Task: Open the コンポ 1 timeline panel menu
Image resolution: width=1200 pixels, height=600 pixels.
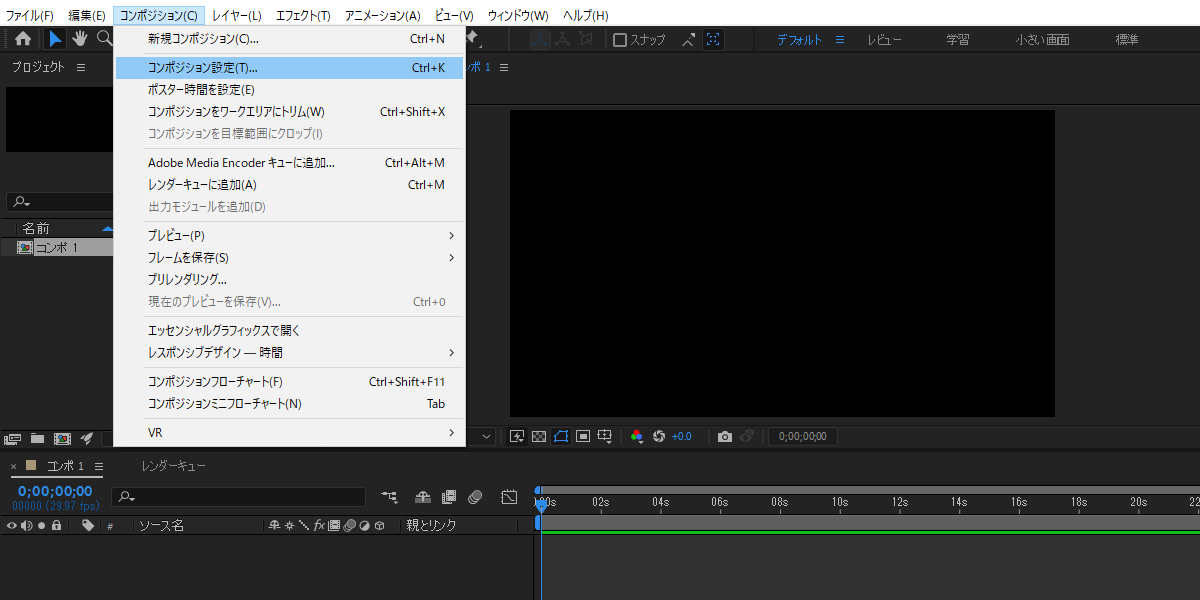Action: [100, 466]
